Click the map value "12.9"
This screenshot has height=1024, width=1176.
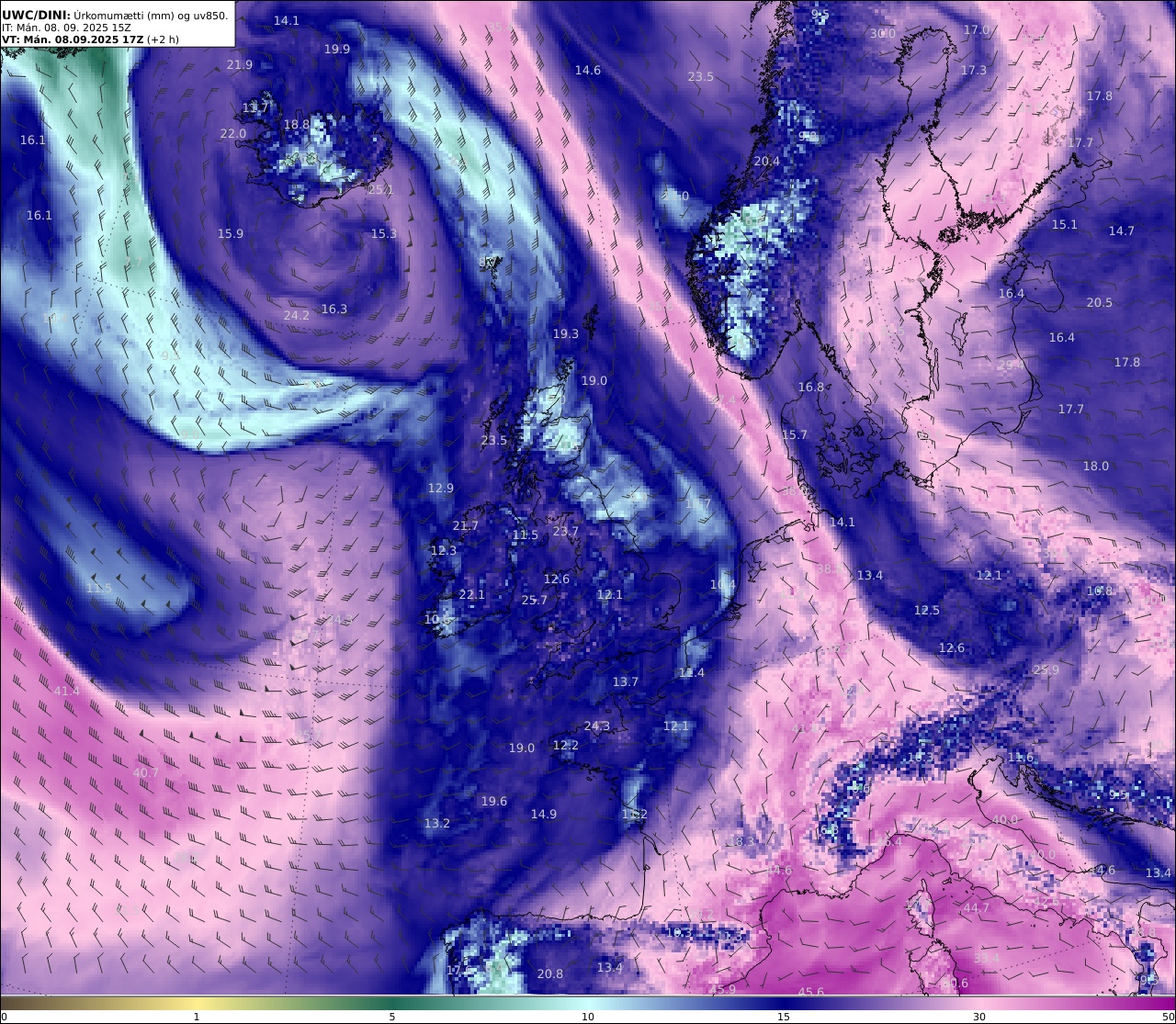(441, 489)
